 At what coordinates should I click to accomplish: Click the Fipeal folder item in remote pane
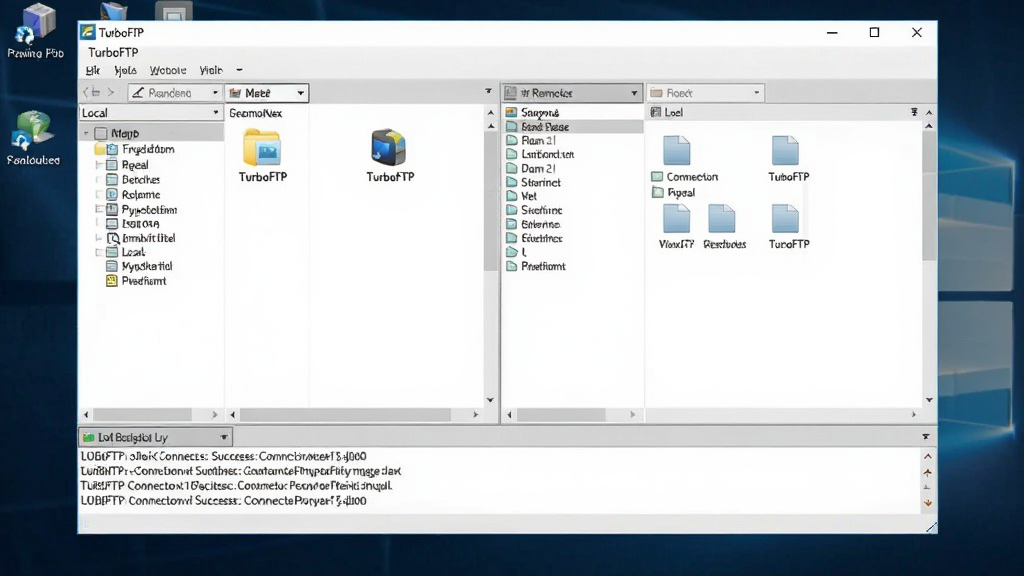click(673, 193)
